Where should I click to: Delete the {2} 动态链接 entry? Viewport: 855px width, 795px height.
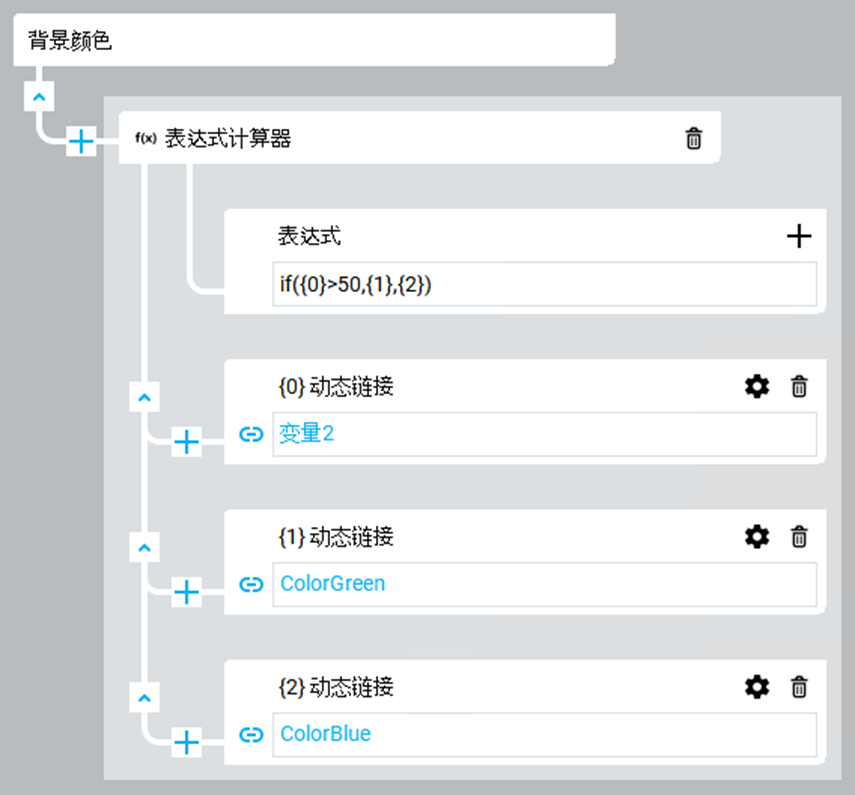(x=799, y=687)
